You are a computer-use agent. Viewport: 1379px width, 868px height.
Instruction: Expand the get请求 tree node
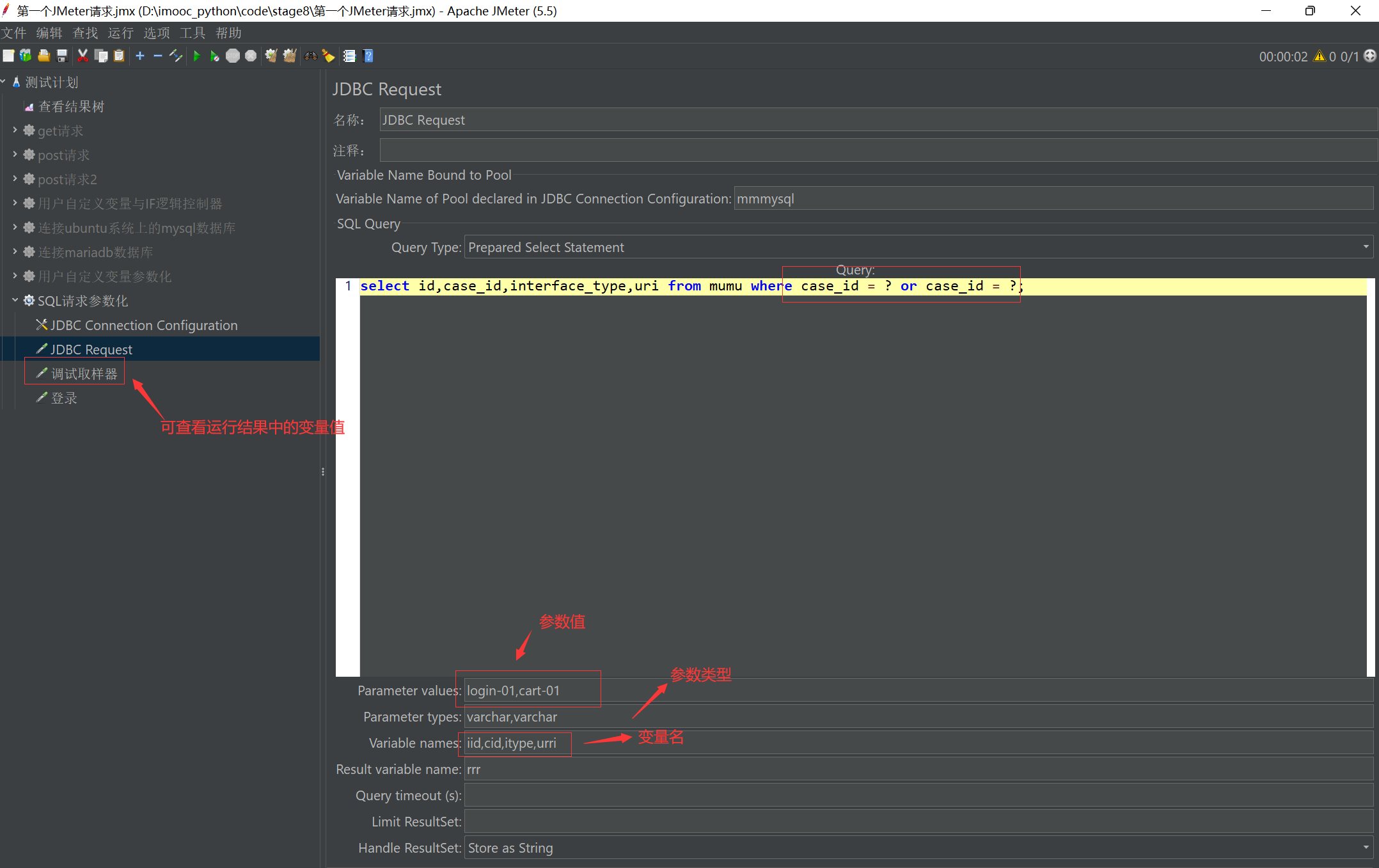click(x=15, y=130)
